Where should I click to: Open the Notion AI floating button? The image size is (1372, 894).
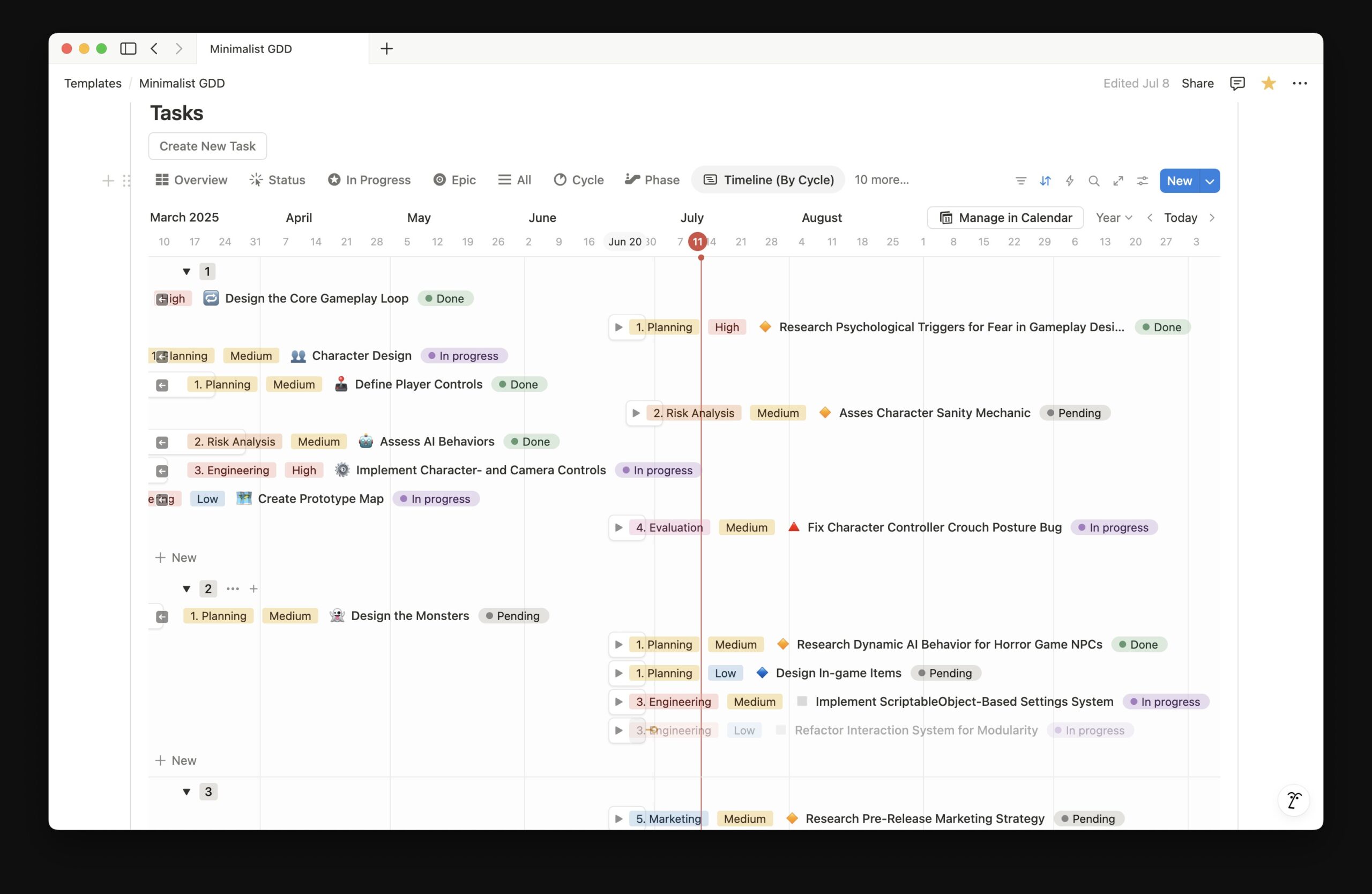click(x=1294, y=800)
